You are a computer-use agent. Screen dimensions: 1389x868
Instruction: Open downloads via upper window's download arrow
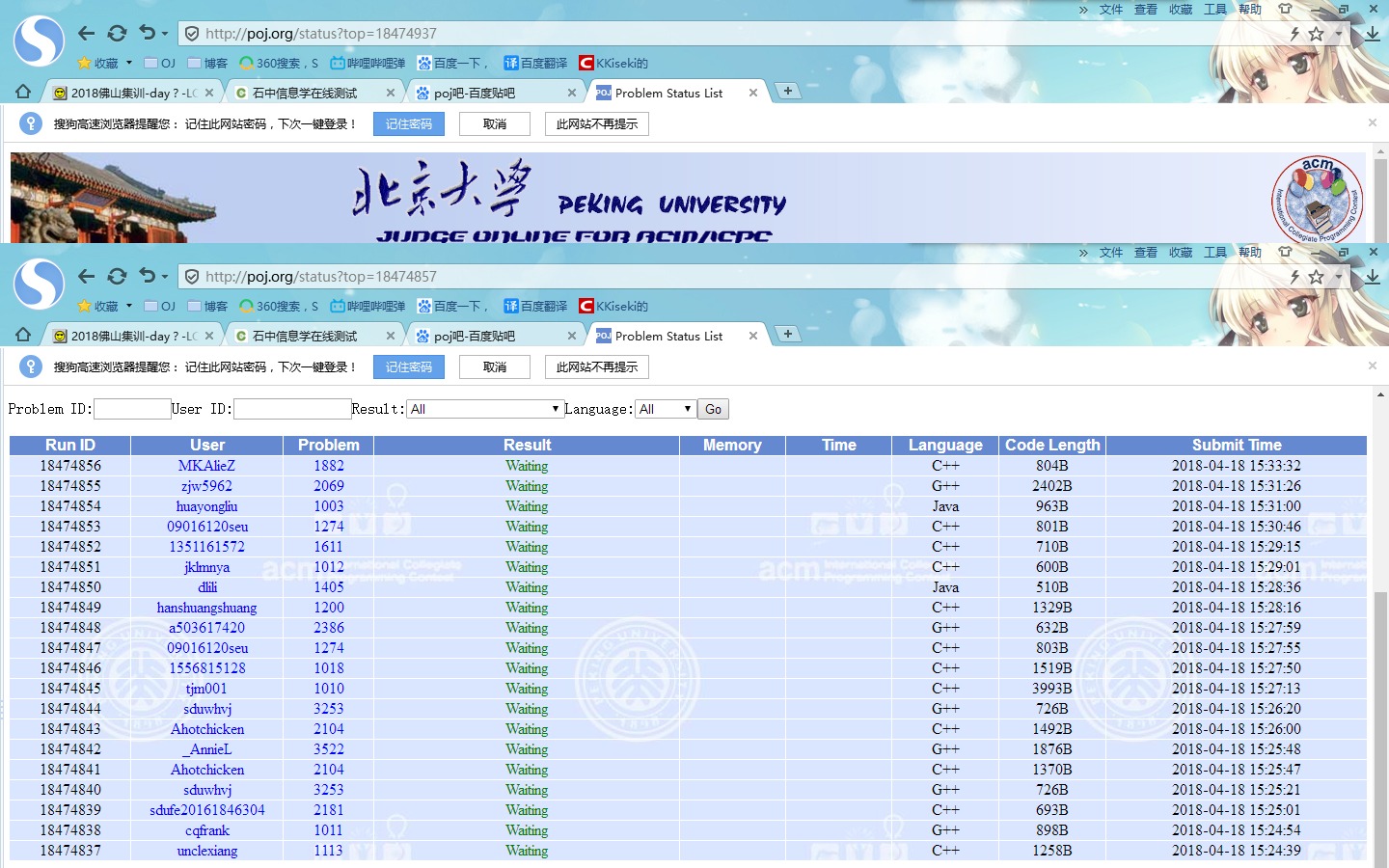click(1373, 34)
